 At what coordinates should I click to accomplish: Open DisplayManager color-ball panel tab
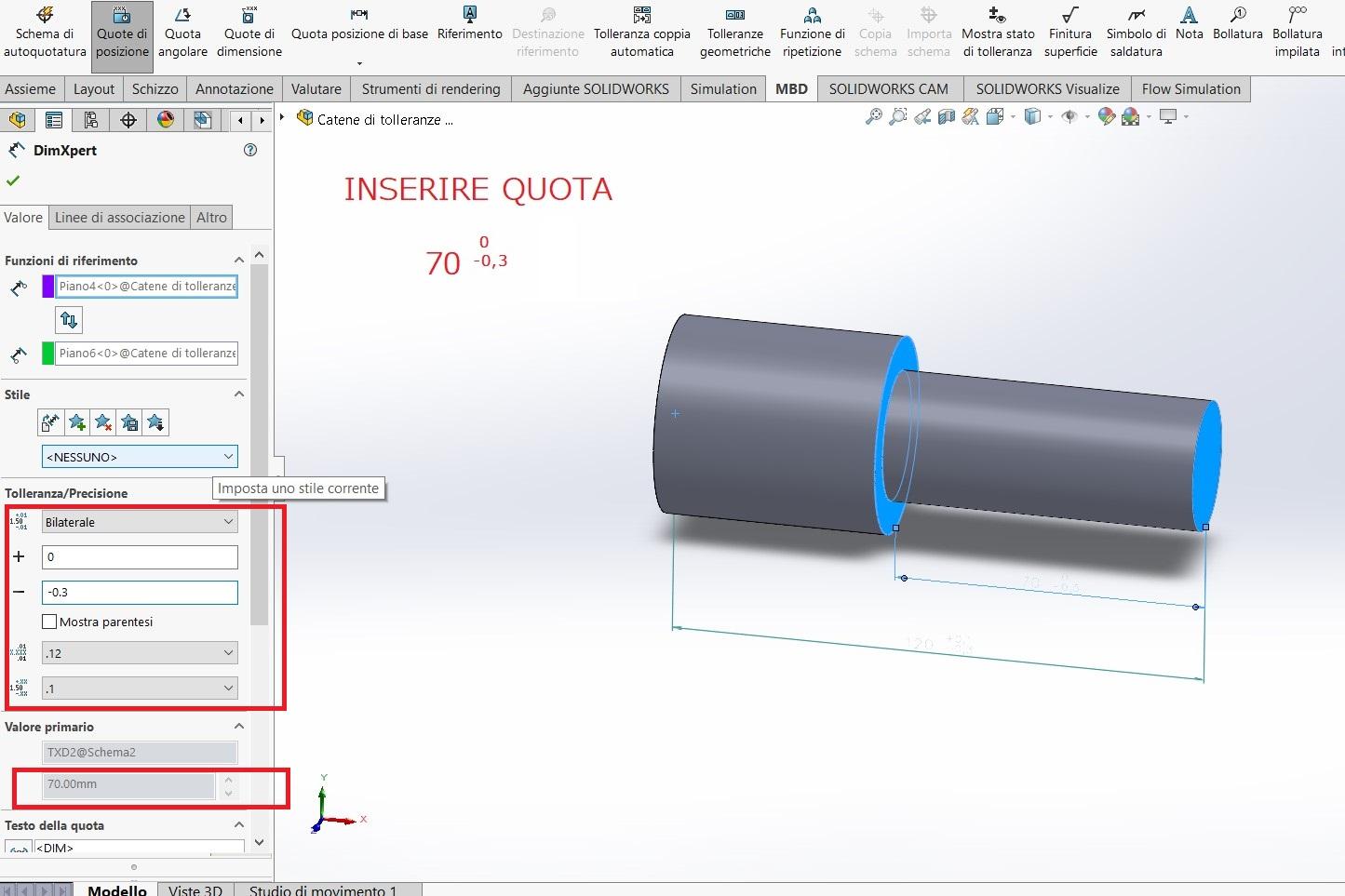pos(166,119)
